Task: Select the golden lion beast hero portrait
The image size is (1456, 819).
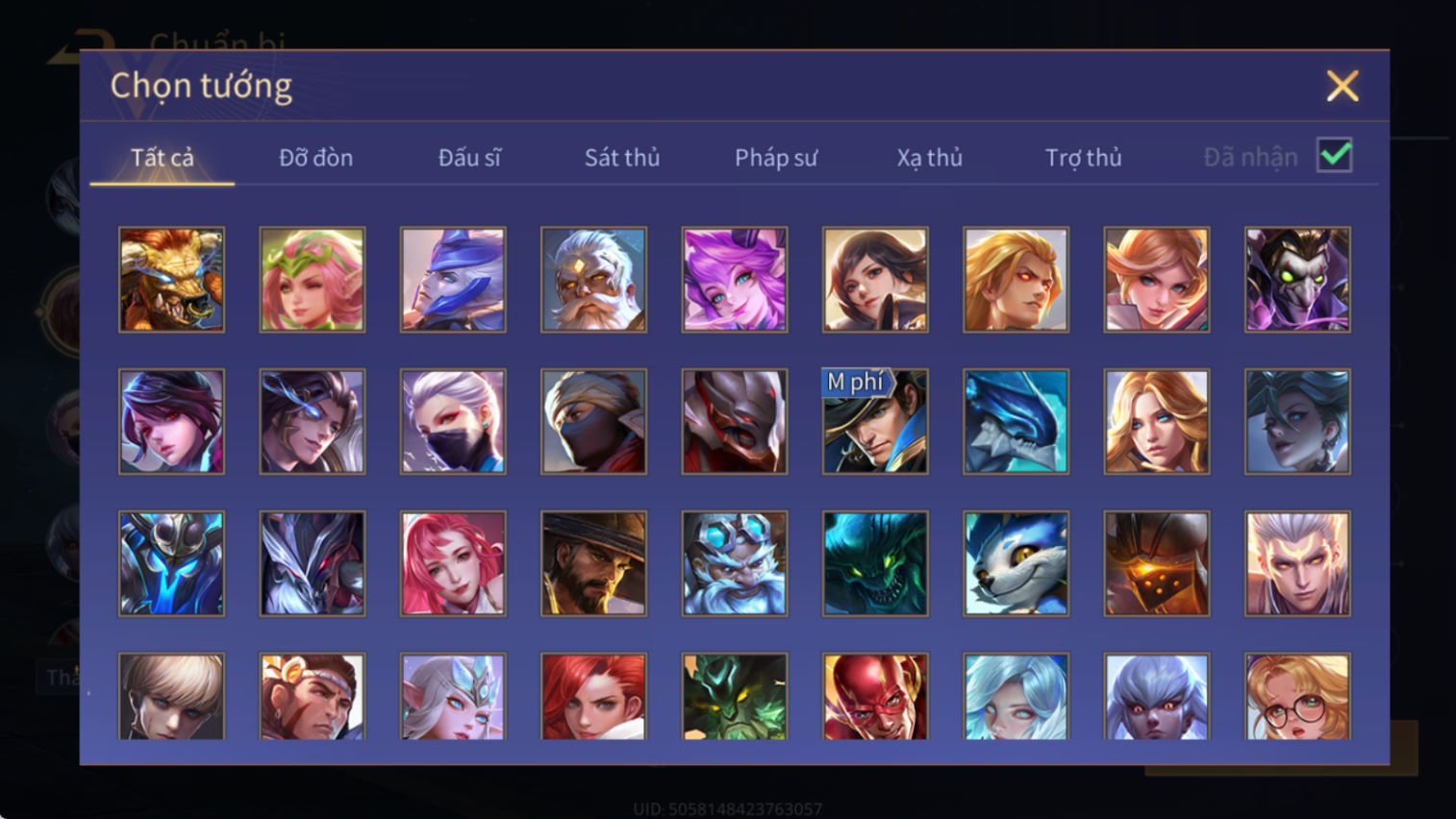Action: [171, 280]
